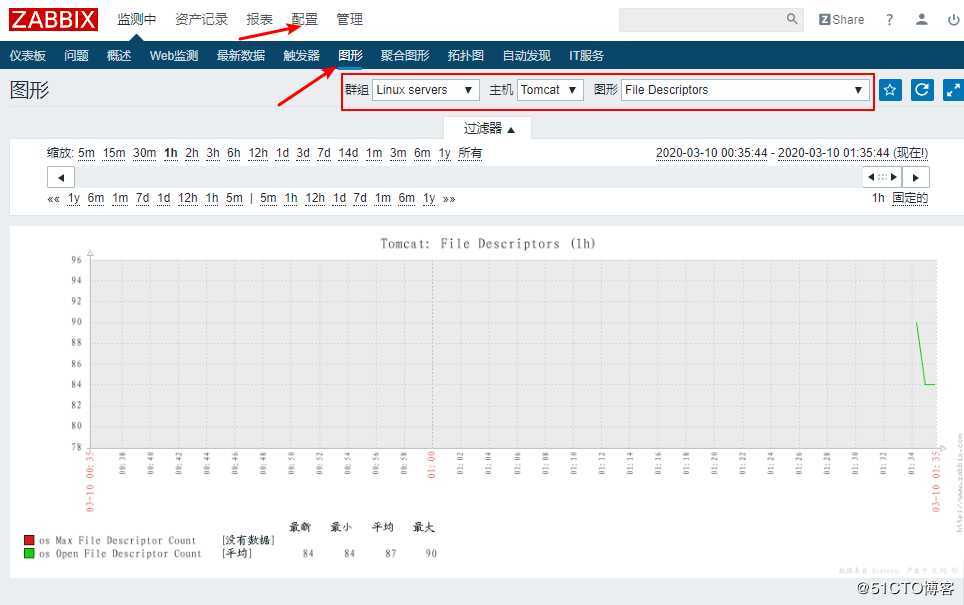This screenshot has height=605, width=964.
Task: Switch to the 最新数据 tab
Action: click(x=240, y=55)
